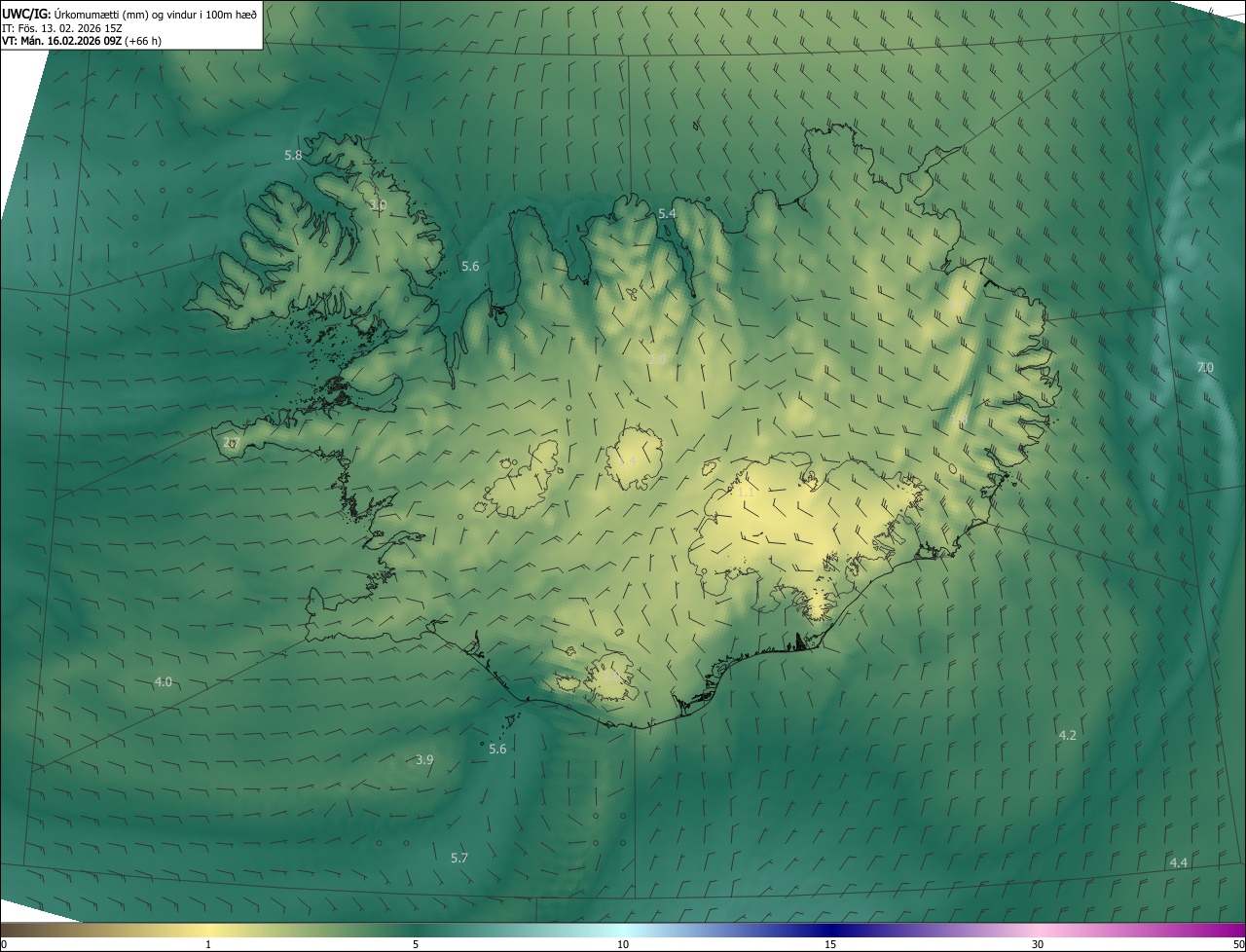The width and height of the screenshot is (1246, 952).
Task: Click the 3.9 value label south of Reykjanes
Action: click(424, 759)
